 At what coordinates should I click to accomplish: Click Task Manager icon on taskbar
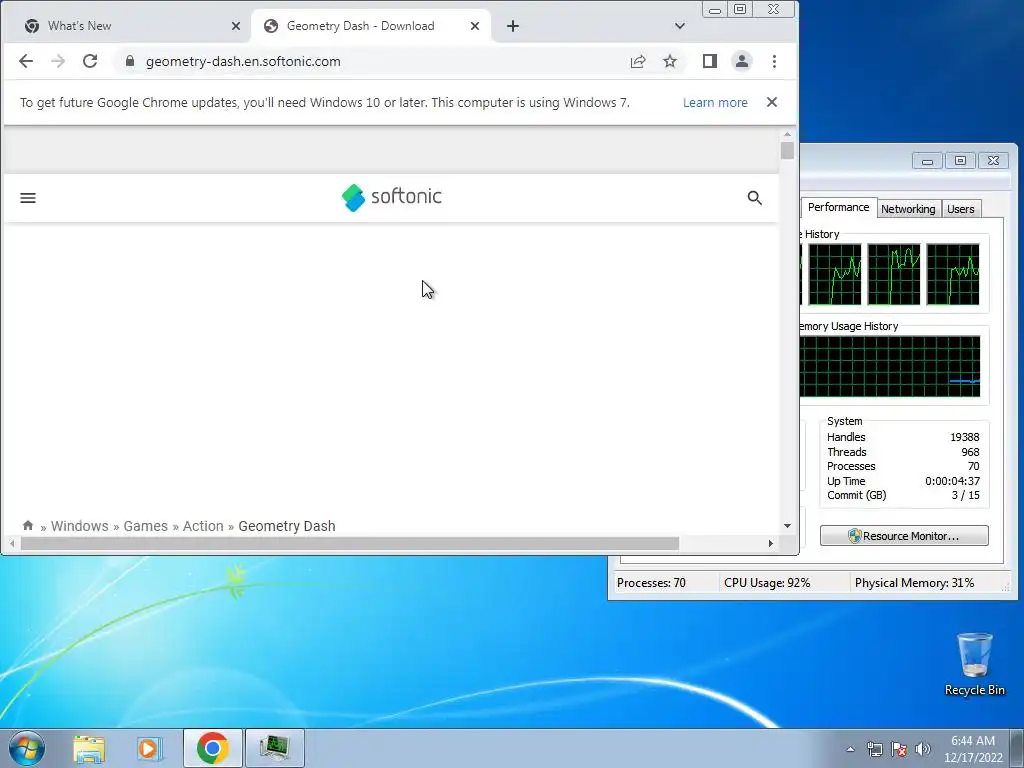click(274, 748)
